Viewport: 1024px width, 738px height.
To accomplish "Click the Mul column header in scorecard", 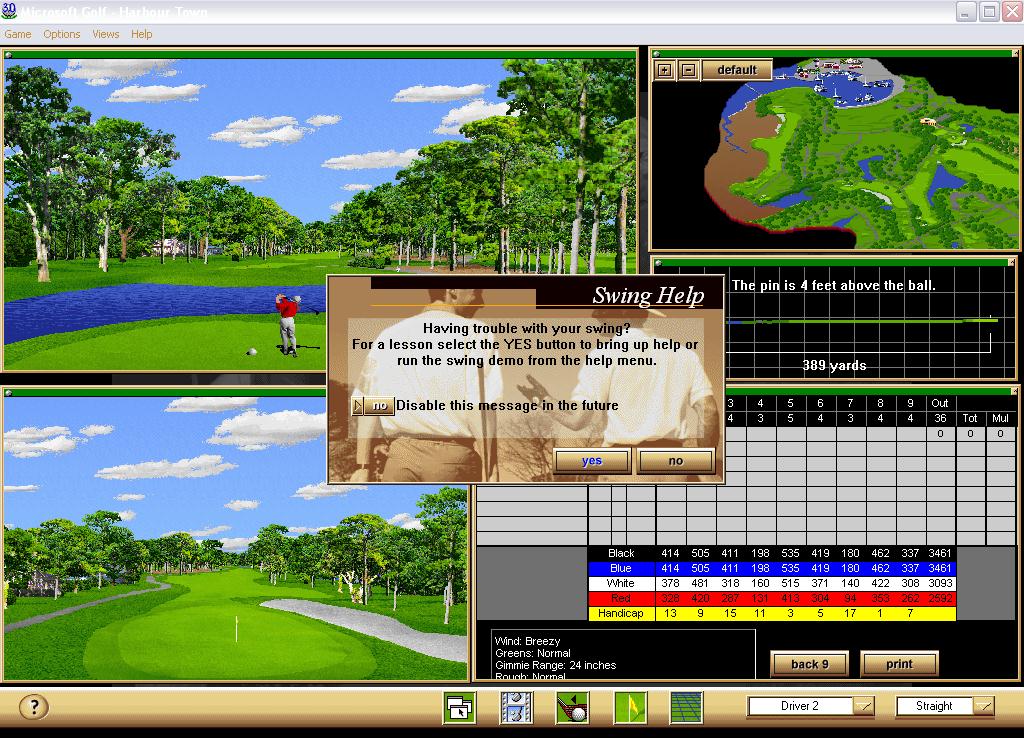I will point(1000,418).
